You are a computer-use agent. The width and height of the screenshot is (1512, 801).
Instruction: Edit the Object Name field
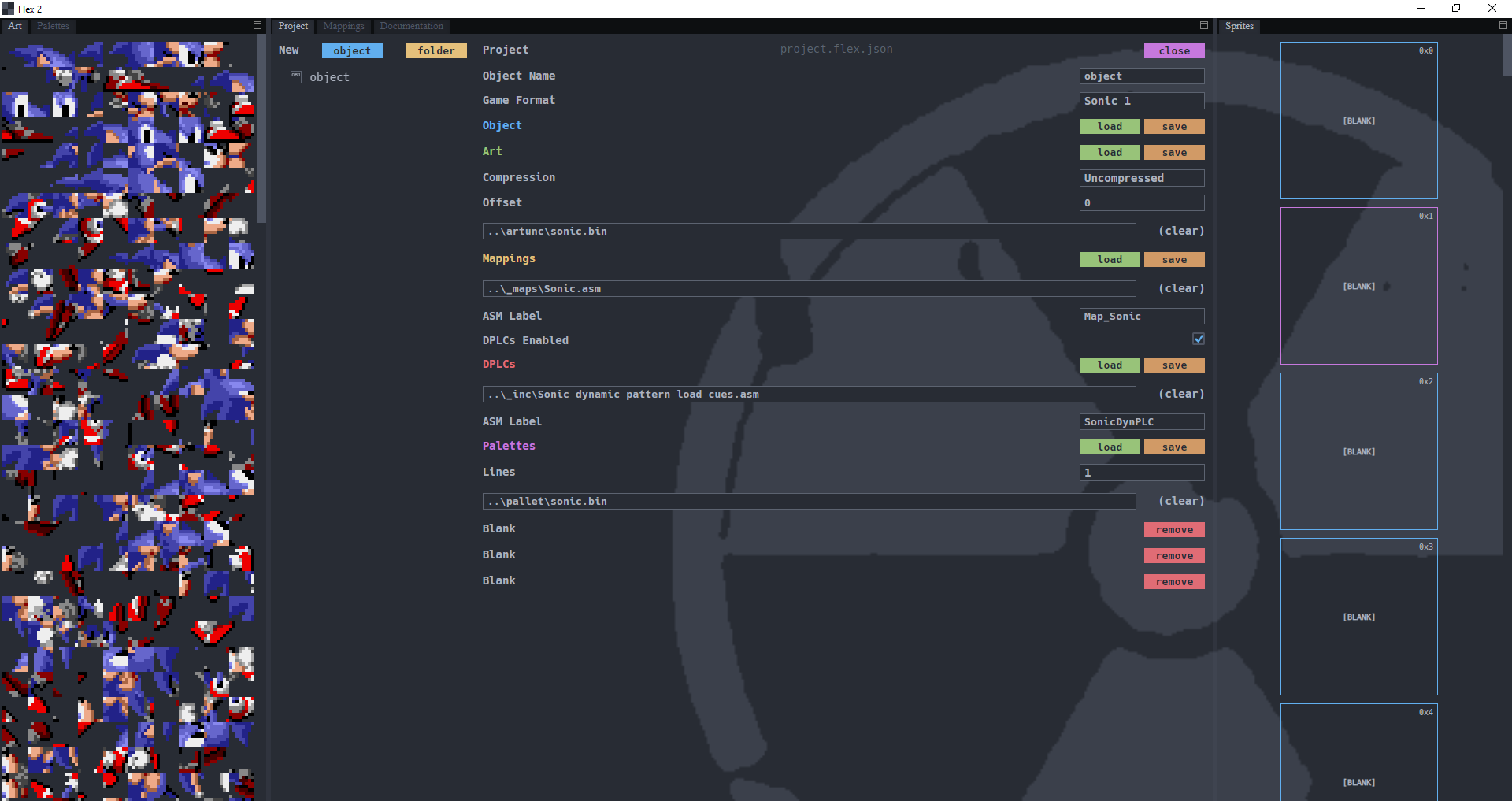pos(1142,76)
